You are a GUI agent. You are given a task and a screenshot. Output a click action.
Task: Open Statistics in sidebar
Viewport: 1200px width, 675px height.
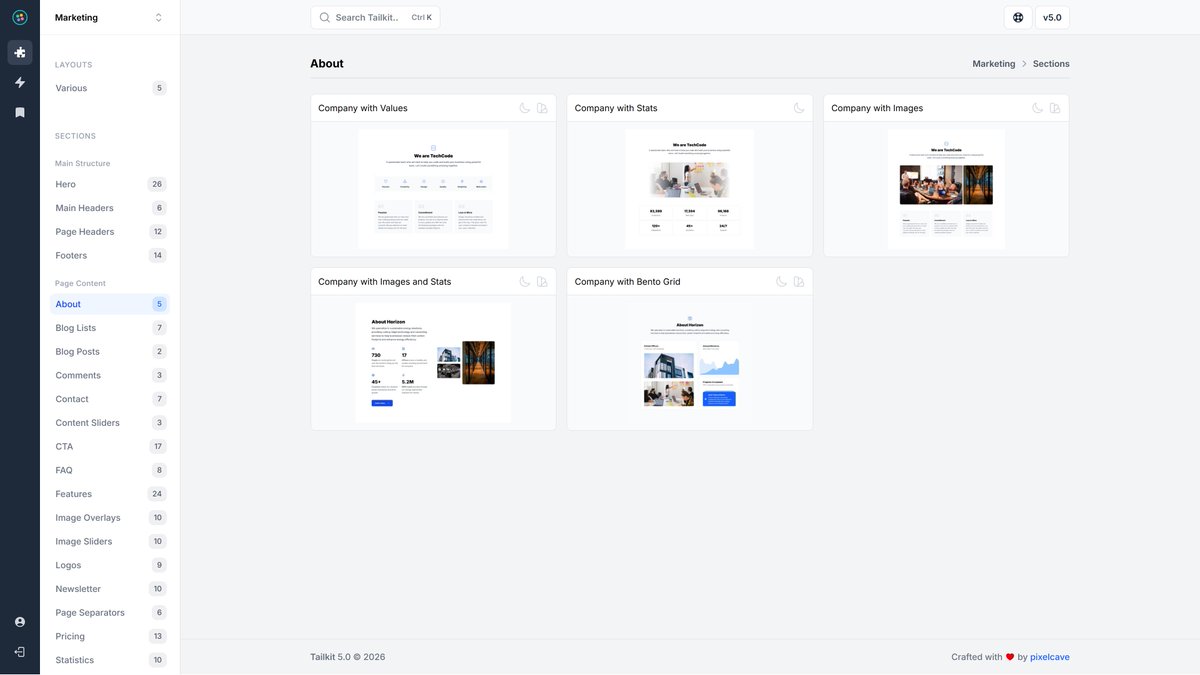110,660
